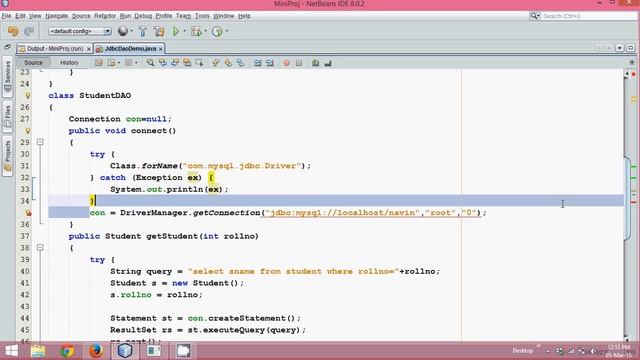Click the Next Bookmark icon
Image resolution: width=640 pixels, height=360 pixels.
point(228,63)
